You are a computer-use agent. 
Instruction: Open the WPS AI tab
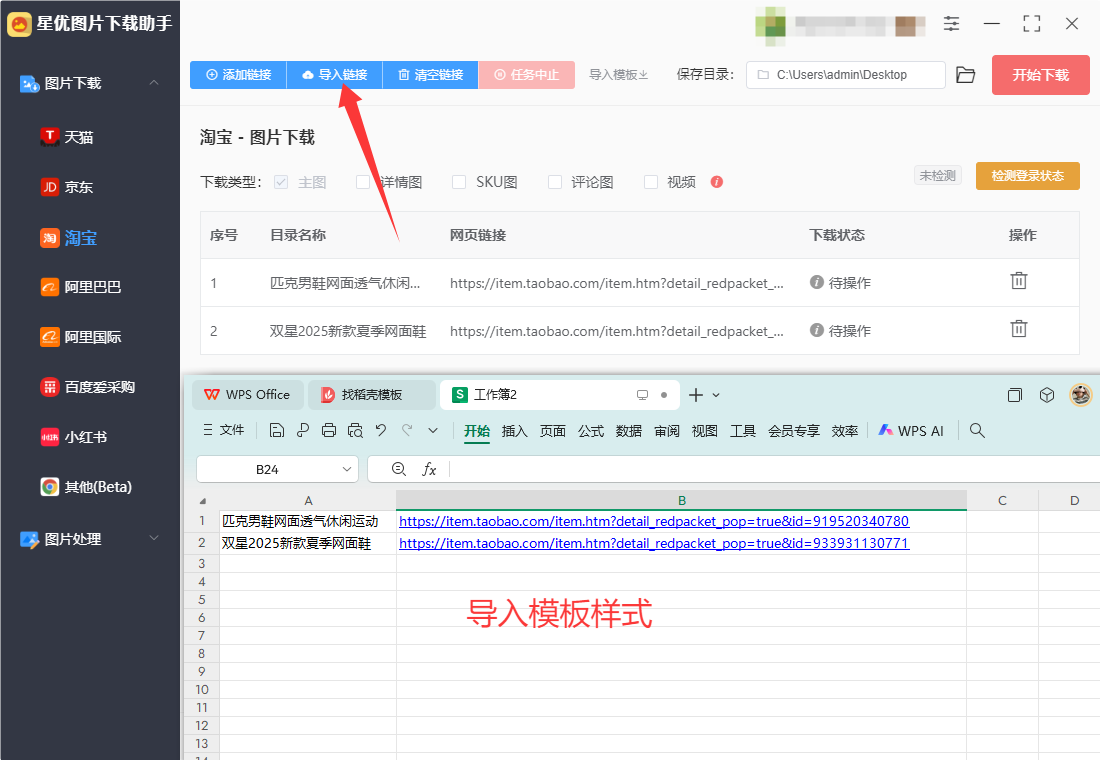pos(911,431)
